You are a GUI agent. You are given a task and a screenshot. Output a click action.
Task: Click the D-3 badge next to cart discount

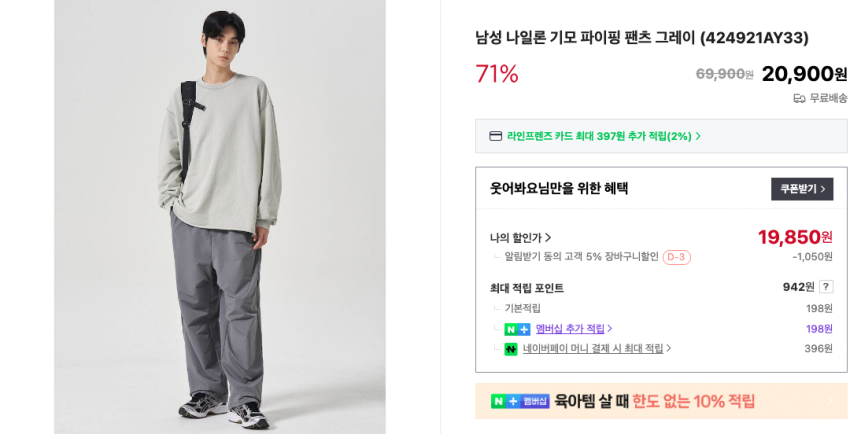click(677, 257)
